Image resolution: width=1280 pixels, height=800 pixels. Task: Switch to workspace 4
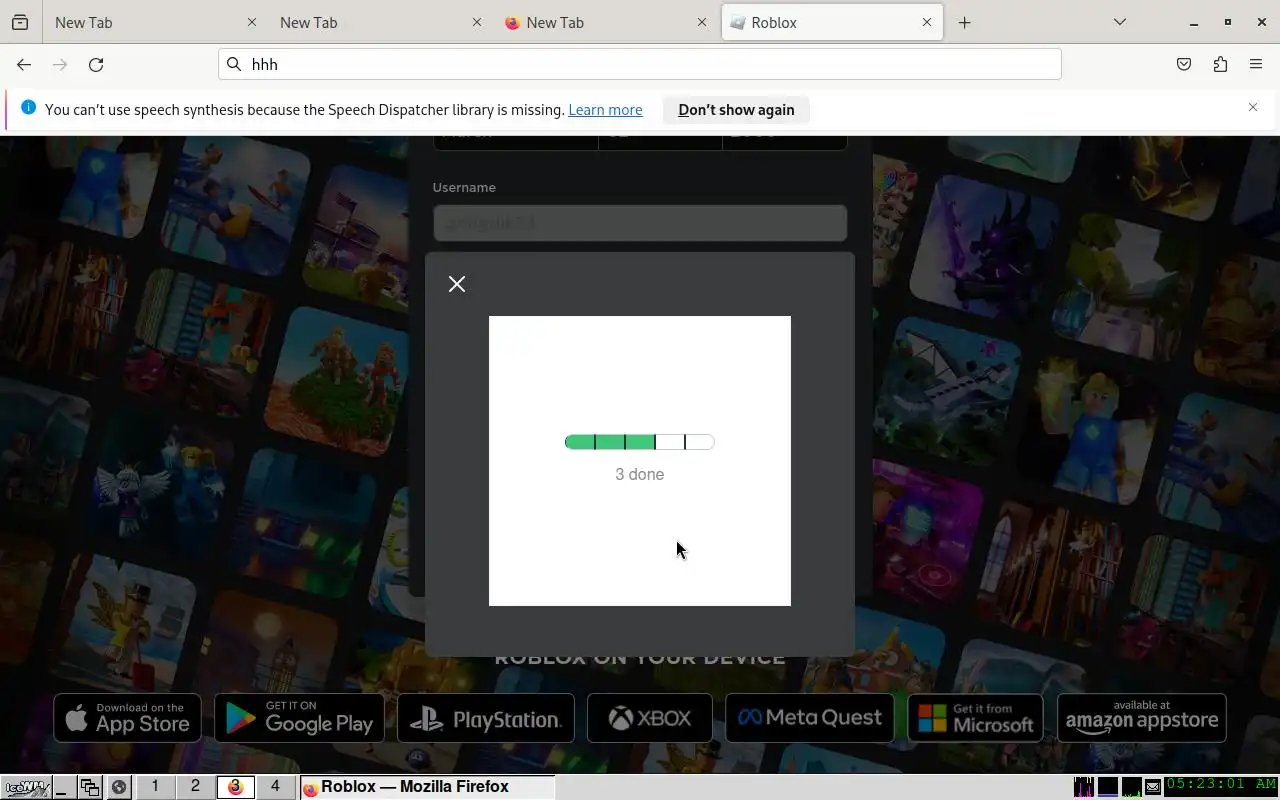click(x=275, y=787)
